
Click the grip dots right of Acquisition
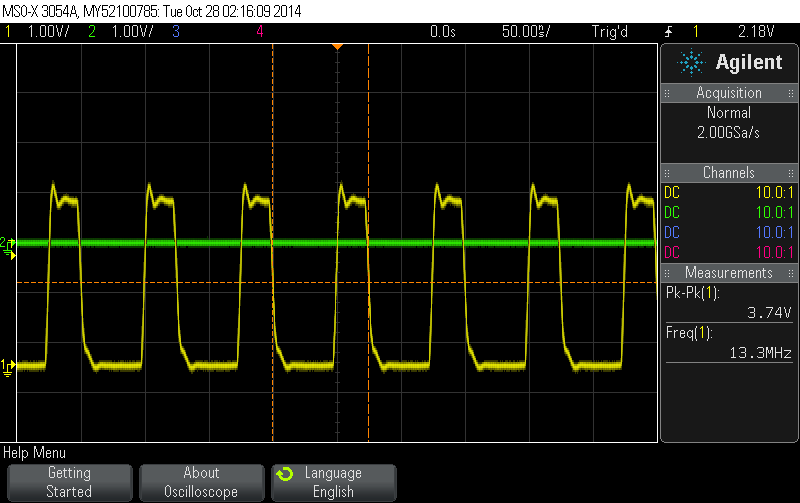791,93
